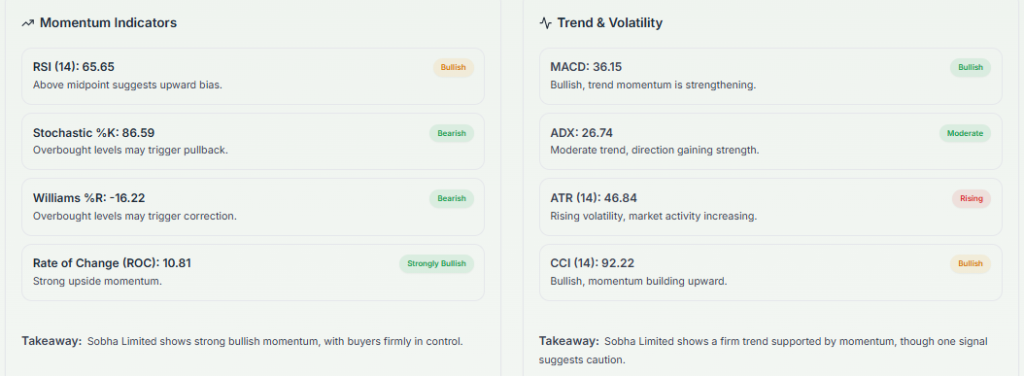Click 'Bullish, momentum building upward.' text
Screen dimensions: 1024x376
(x=639, y=281)
